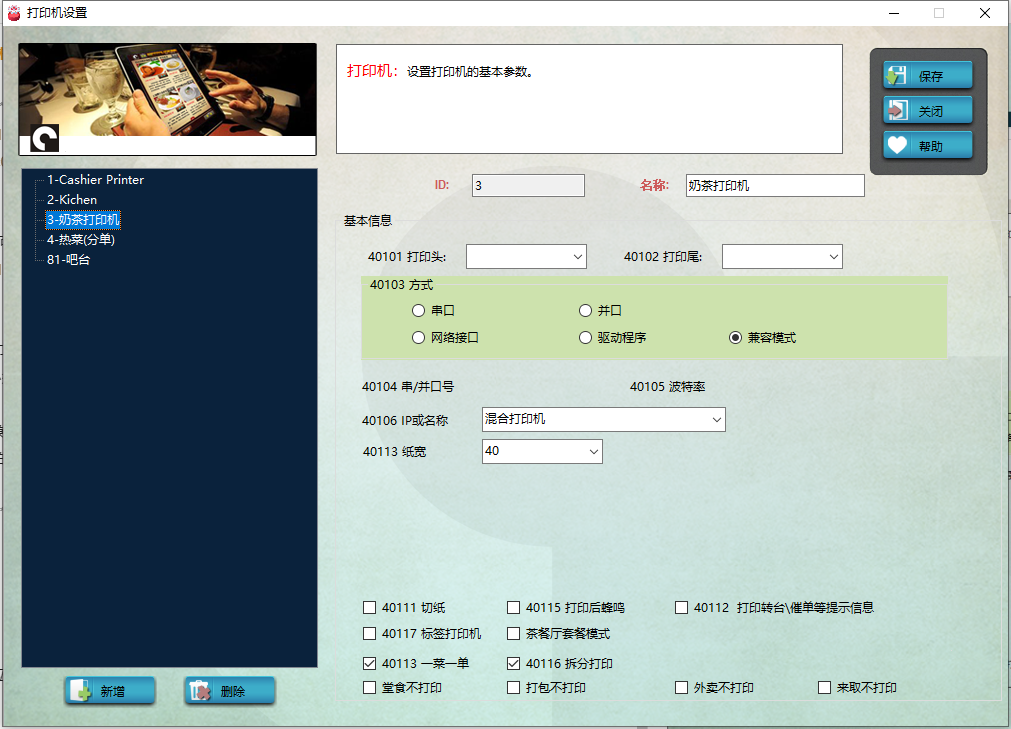Select the 兼容模式 radio button
The height and width of the screenshot is (729, 1011).
click(736, 338)
